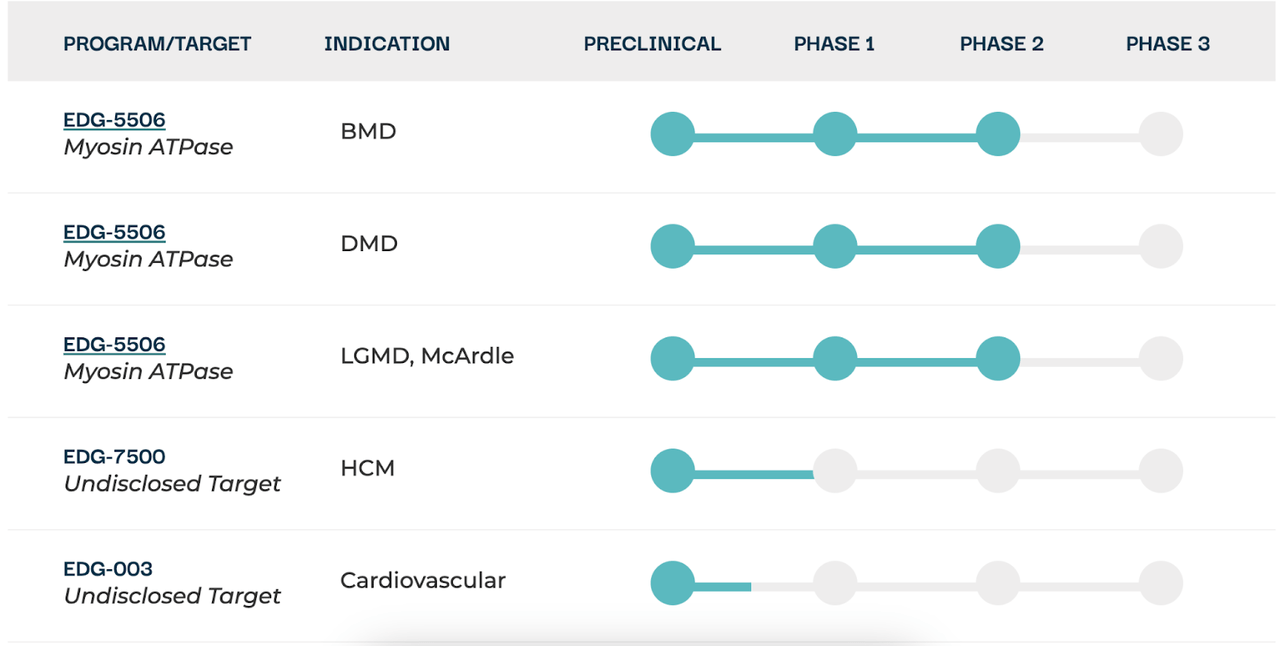Click the Phase 2 circle in the BMD row
Image resolution: width=1280 pixels, height=646 pixels.
point(998,134)
